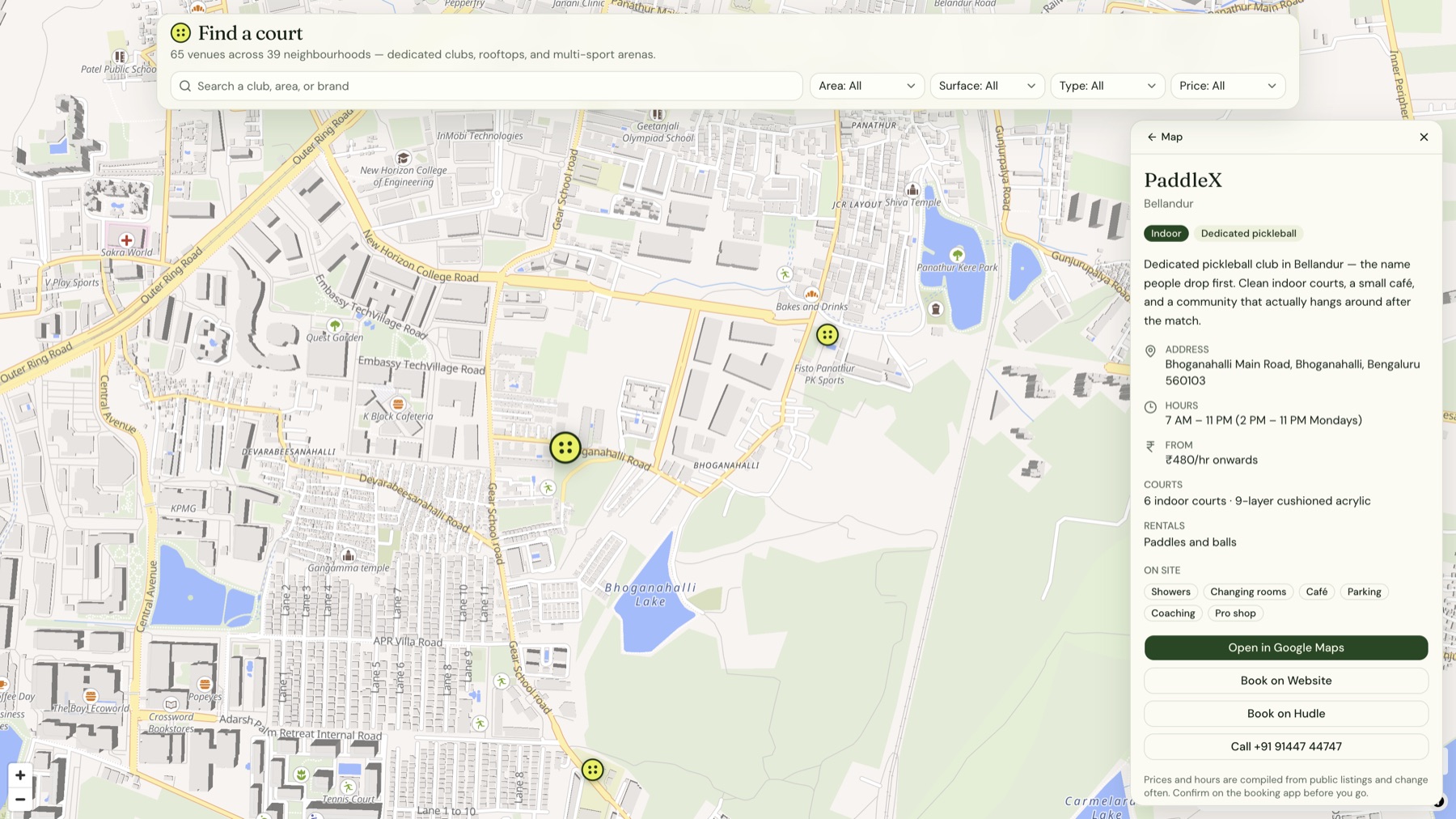Screen dimensions: 1456x819
Task: Click the Crossword Bookstores icon
Action: pos(171,704)
